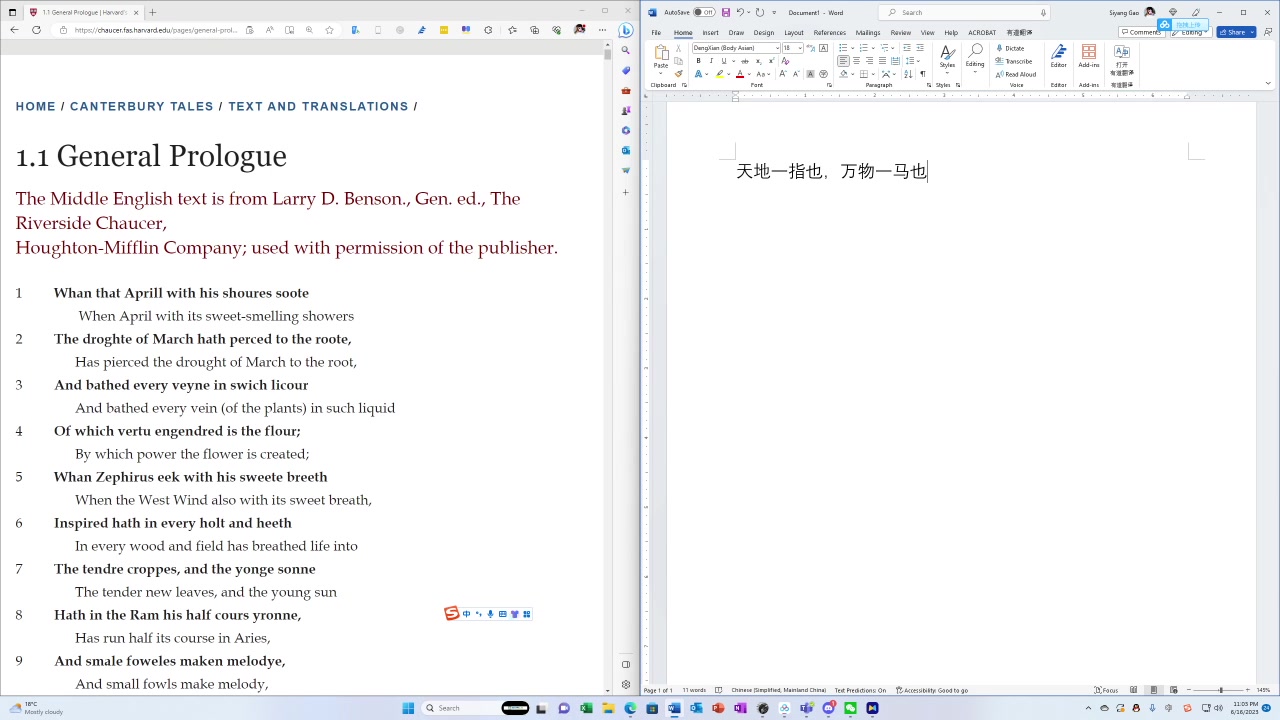Refresh the Chaucer page in Edge
Viewport: 1280px width, 720px height.
tap(36, 30)
